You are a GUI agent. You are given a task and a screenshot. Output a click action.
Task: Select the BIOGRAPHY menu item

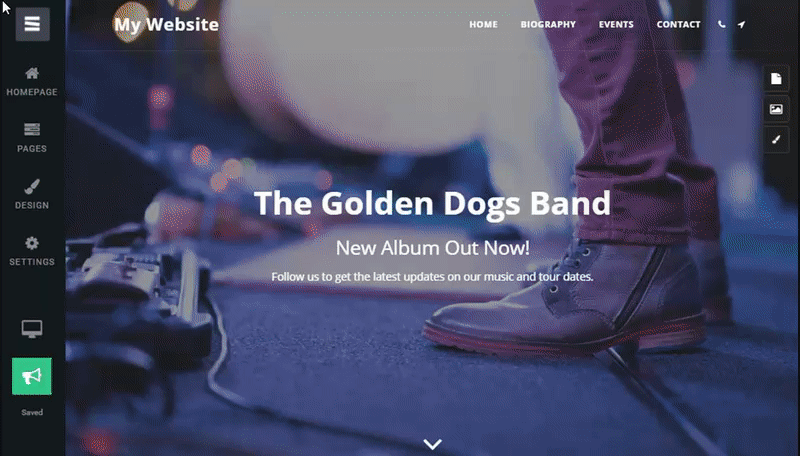[x=548, y=24]
